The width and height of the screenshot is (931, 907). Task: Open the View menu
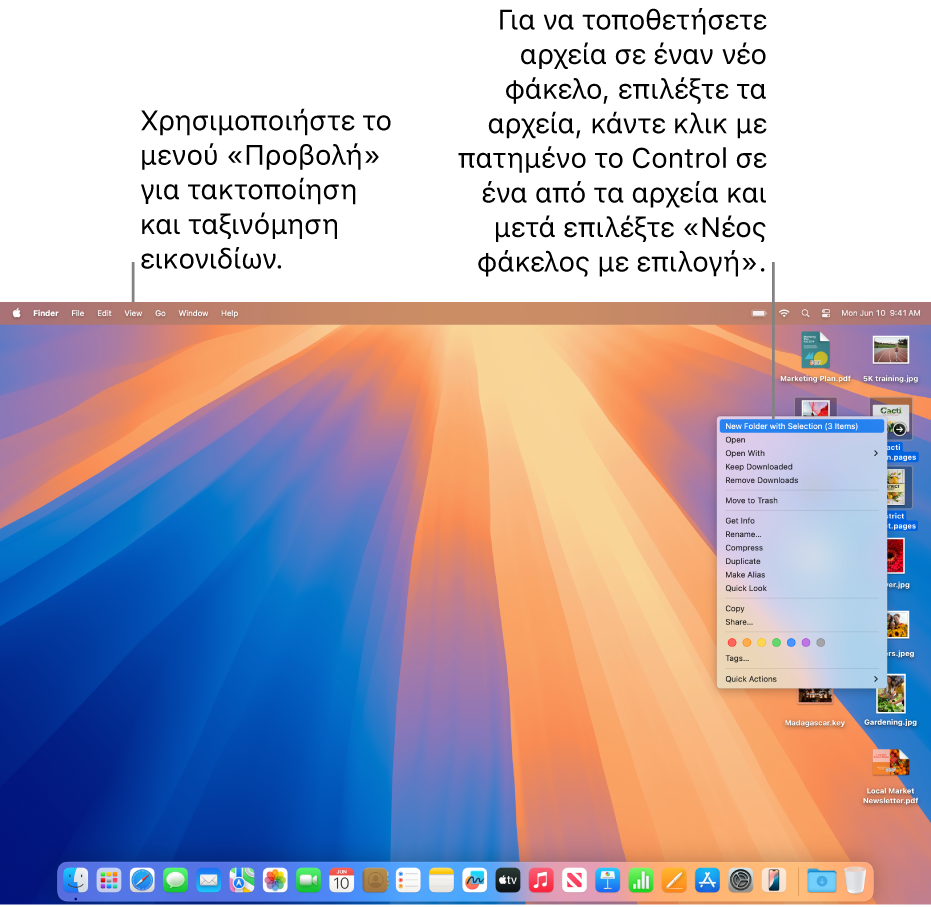pyautogui.click(x=133, y=313)
